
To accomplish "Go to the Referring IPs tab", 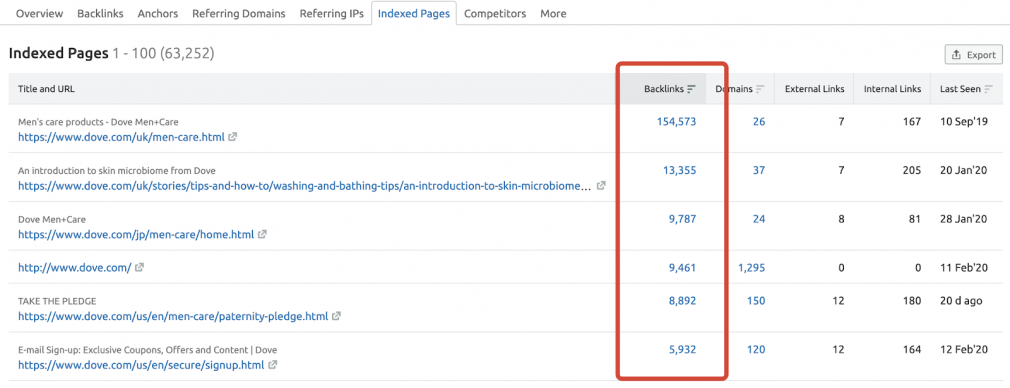I will (x=331, y=13).
